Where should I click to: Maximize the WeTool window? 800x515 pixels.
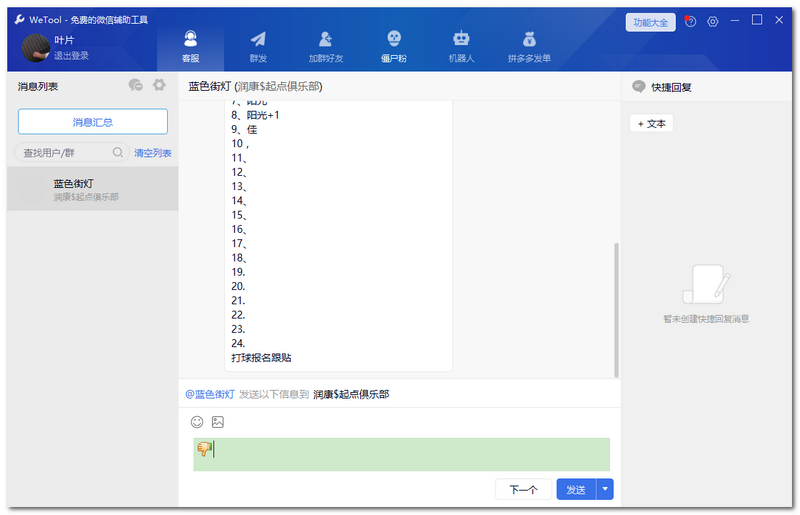click(757, 20)
